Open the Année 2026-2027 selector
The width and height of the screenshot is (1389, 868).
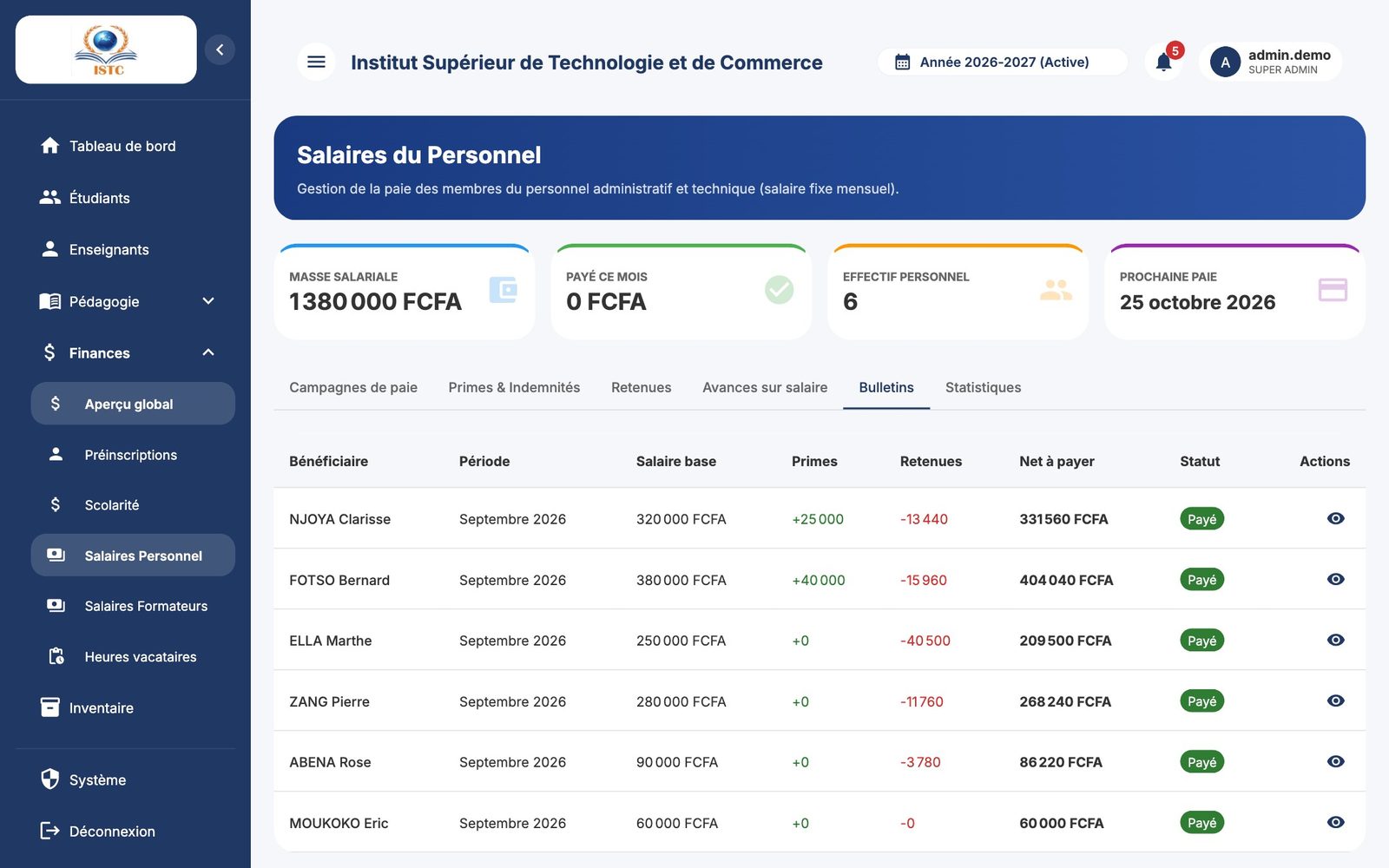pyautogui.click(x=1003, y=62)
